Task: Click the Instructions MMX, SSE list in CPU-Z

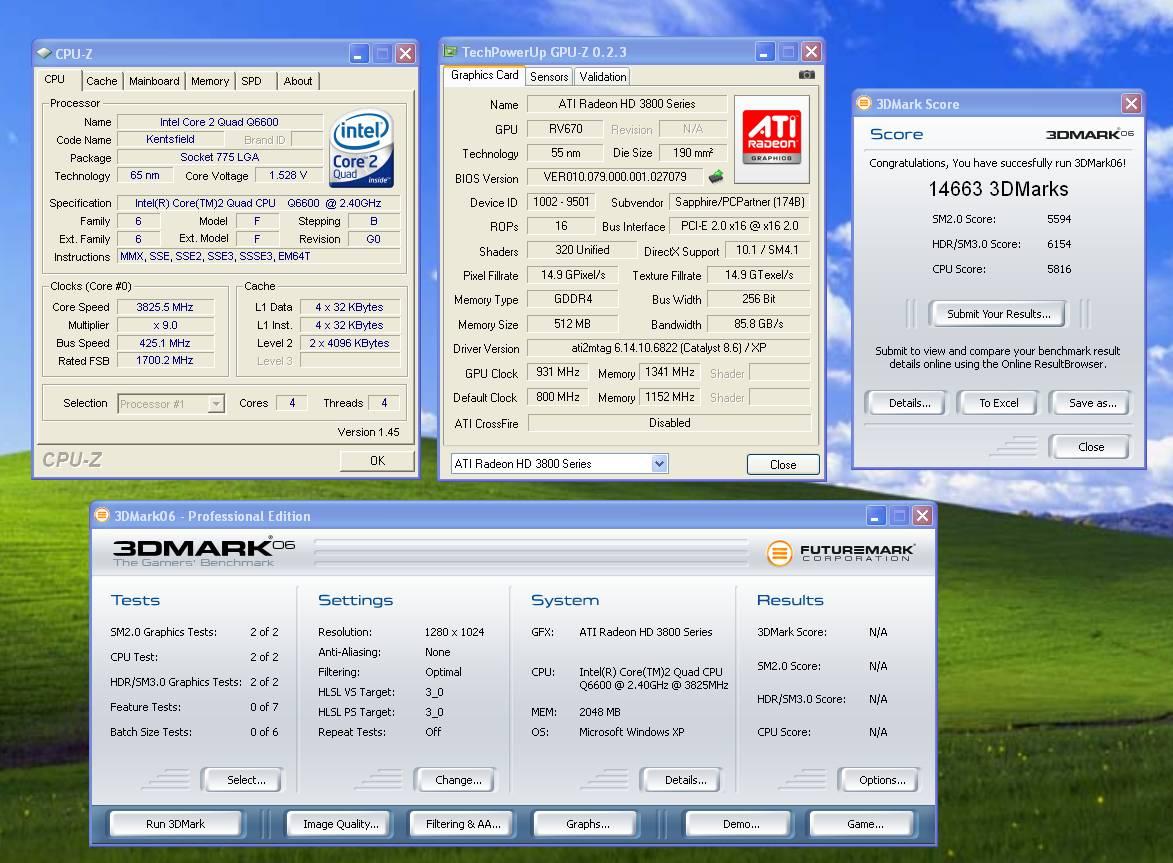Action: coord(259,256)
